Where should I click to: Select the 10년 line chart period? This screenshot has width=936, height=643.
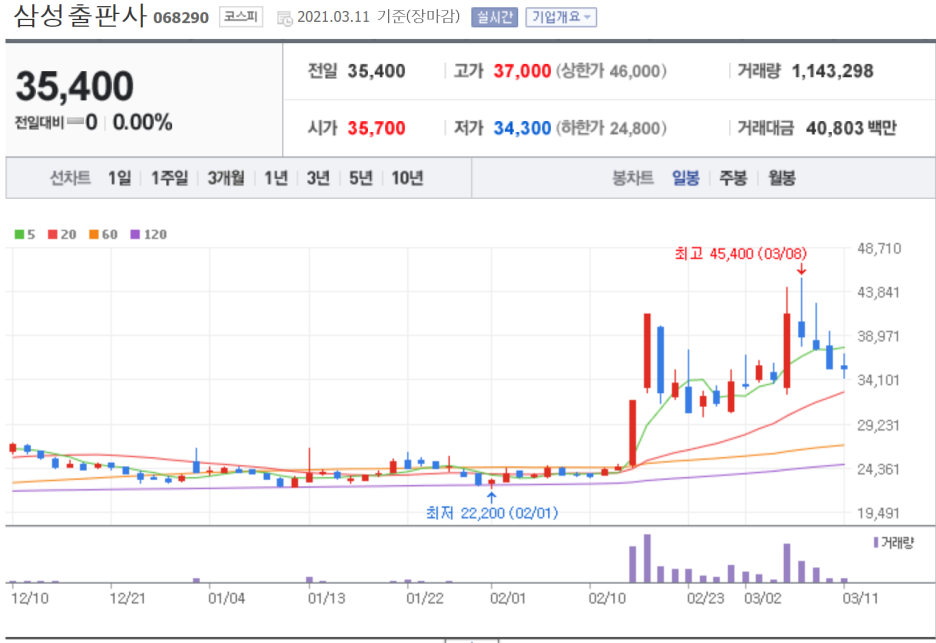407,178
